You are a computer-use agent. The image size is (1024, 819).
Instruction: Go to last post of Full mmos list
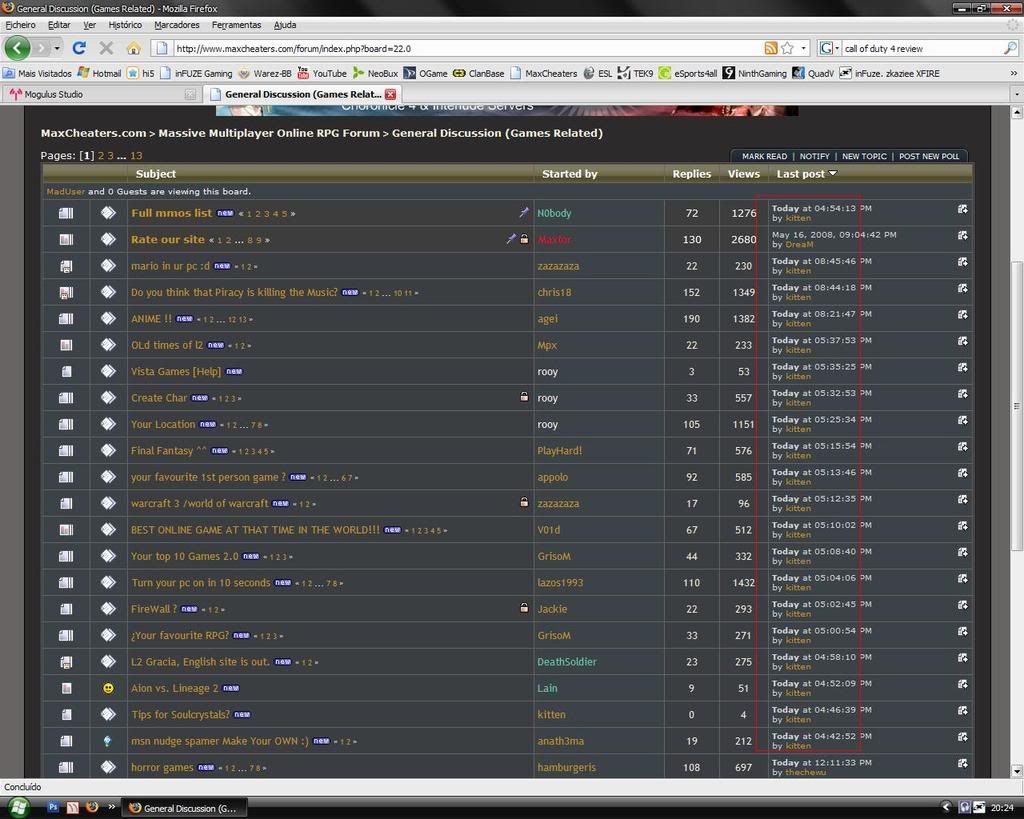click(x=962, y=209)
